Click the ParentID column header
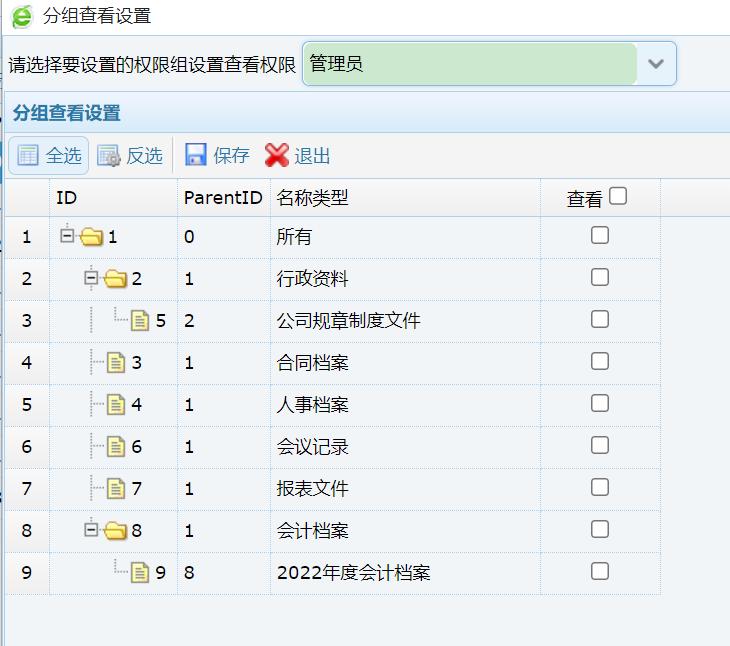Image resolution: width=730 pixels, height=646 pixels. pos(223,198)
